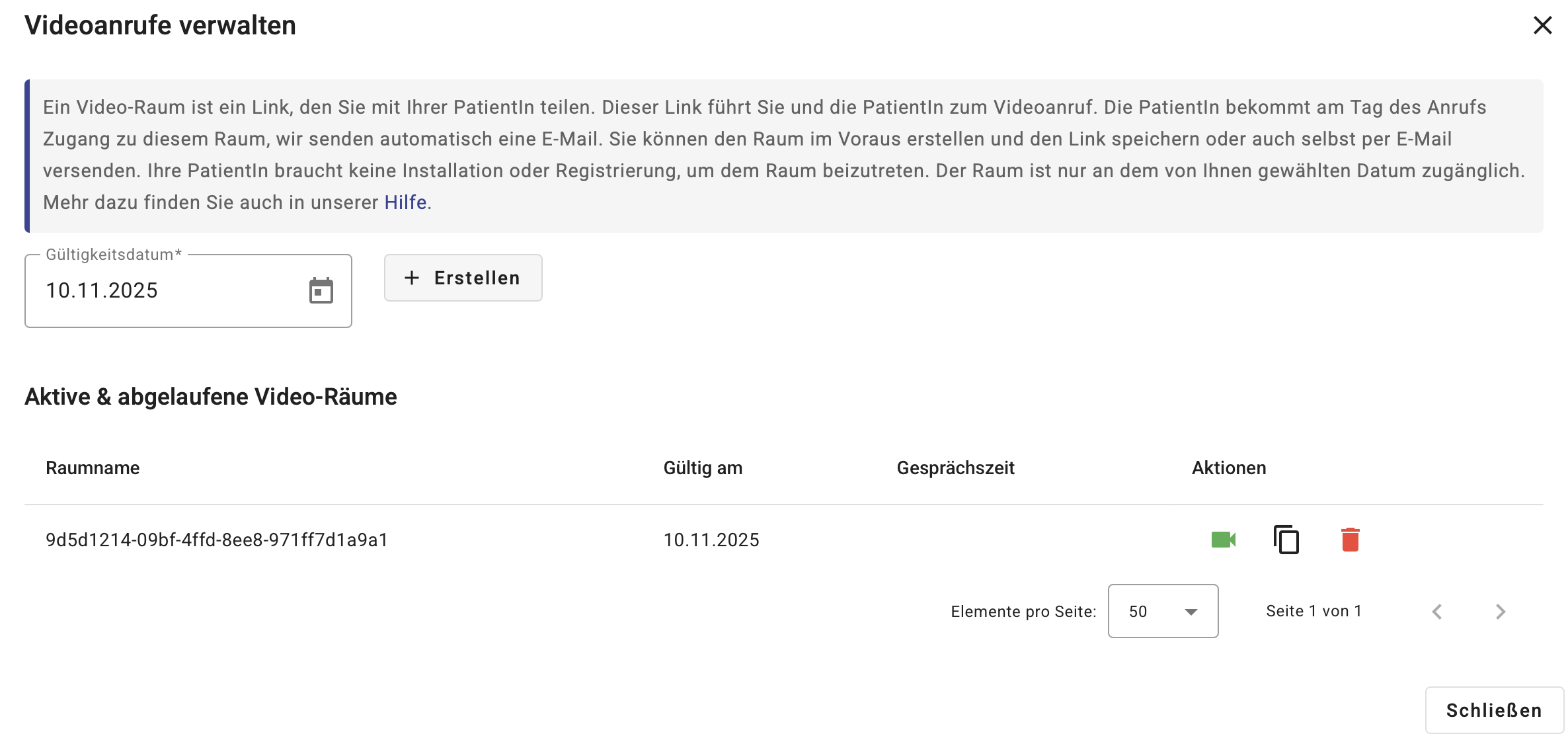Click Erstellen to create a new room
Screen dimensions: 1568x738
pyautogui.click(x=463, y=278)
